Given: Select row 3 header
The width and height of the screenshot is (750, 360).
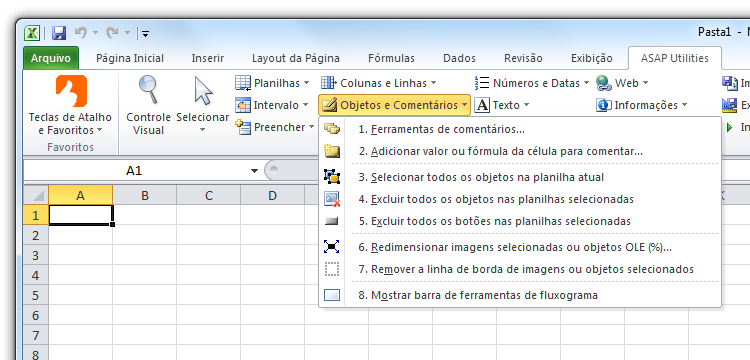Looking at the screenshot, I should [x=36, y=255].
